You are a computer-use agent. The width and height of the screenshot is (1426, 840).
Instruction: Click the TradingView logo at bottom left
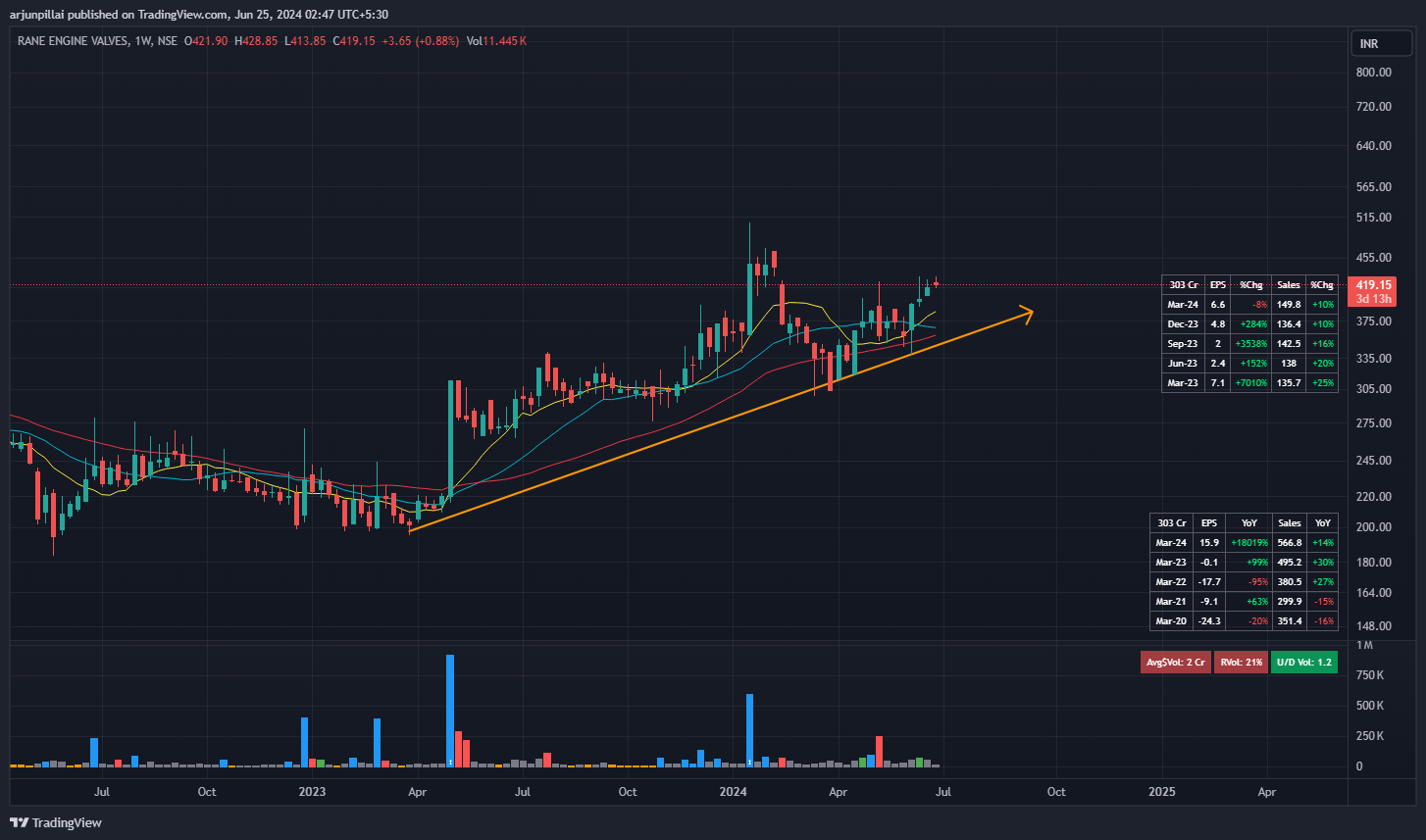click(56, 822)
